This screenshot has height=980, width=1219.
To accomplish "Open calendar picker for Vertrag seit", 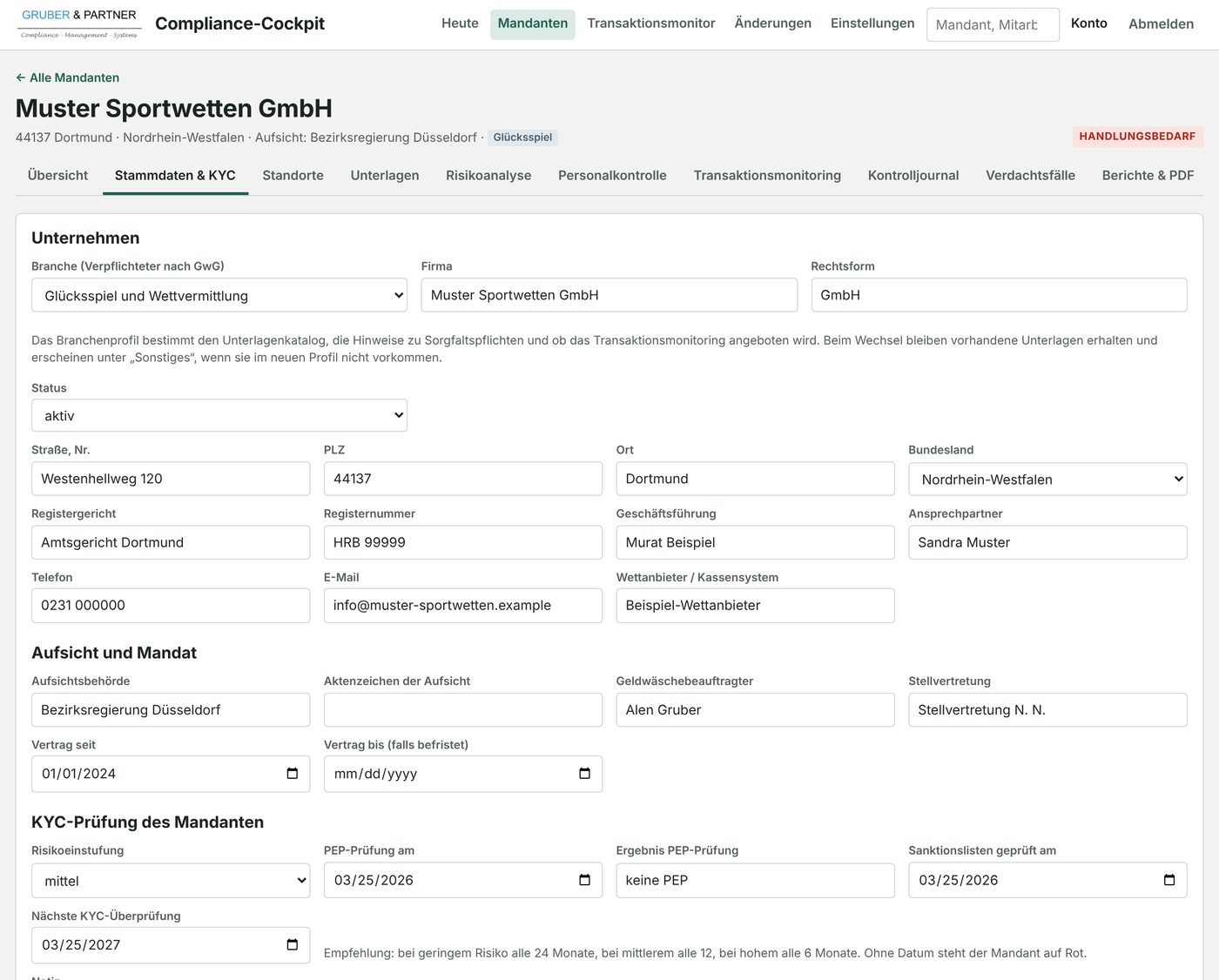I will click(x=293, y=774).
